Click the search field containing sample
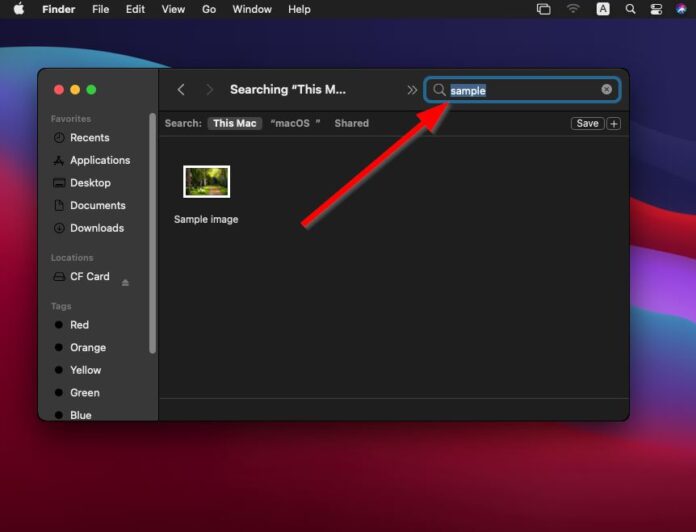Screen dimensions: 696x532 [522, 90]
